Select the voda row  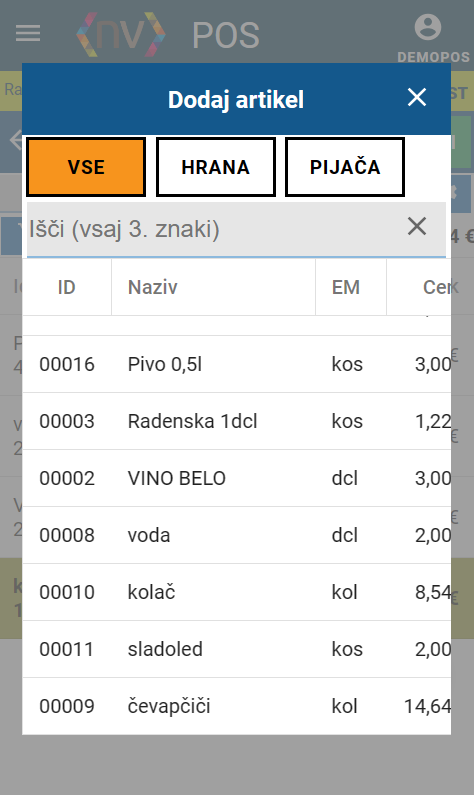point(236,535)
